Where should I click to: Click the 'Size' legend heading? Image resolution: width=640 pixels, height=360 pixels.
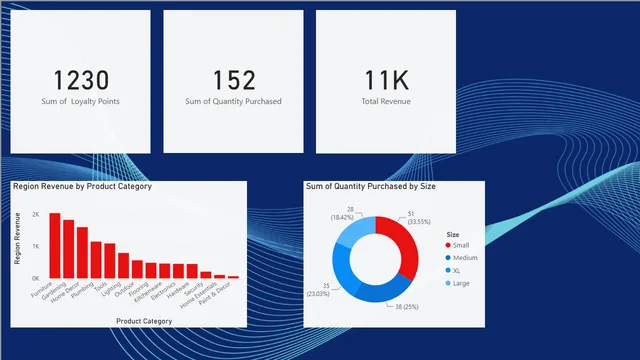453,234
